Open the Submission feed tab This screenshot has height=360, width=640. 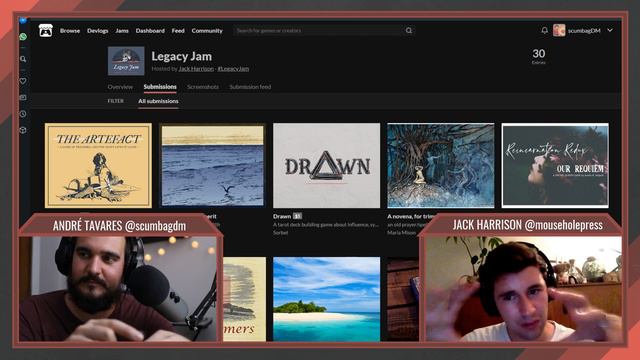coord(250,87)
